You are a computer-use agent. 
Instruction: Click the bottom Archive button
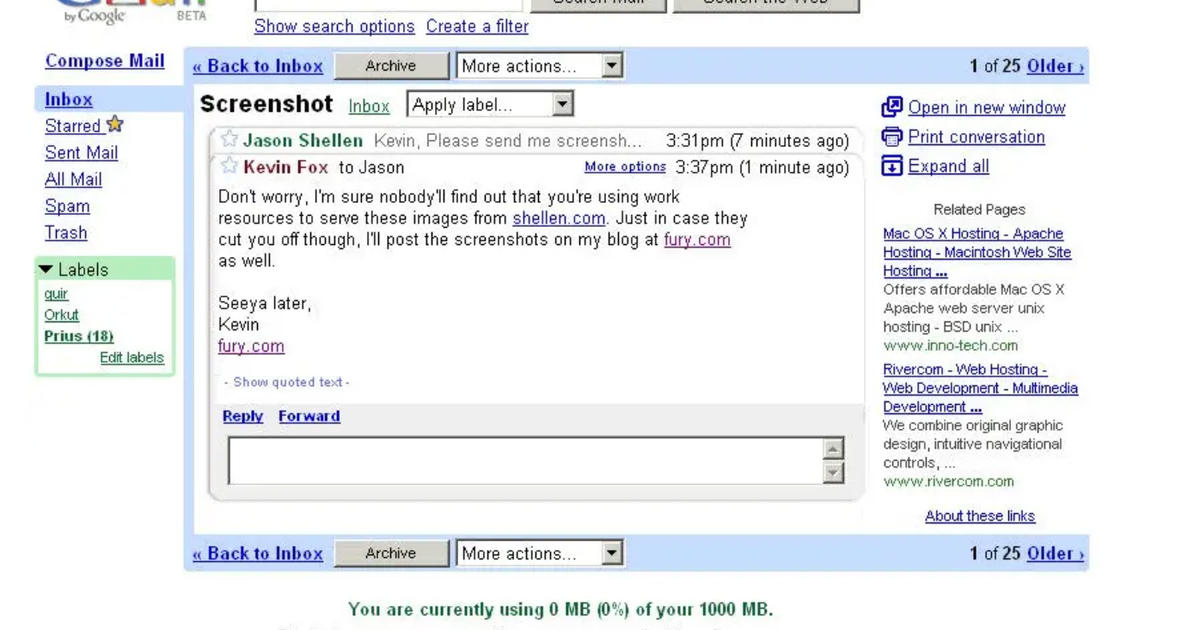point(391,553)
